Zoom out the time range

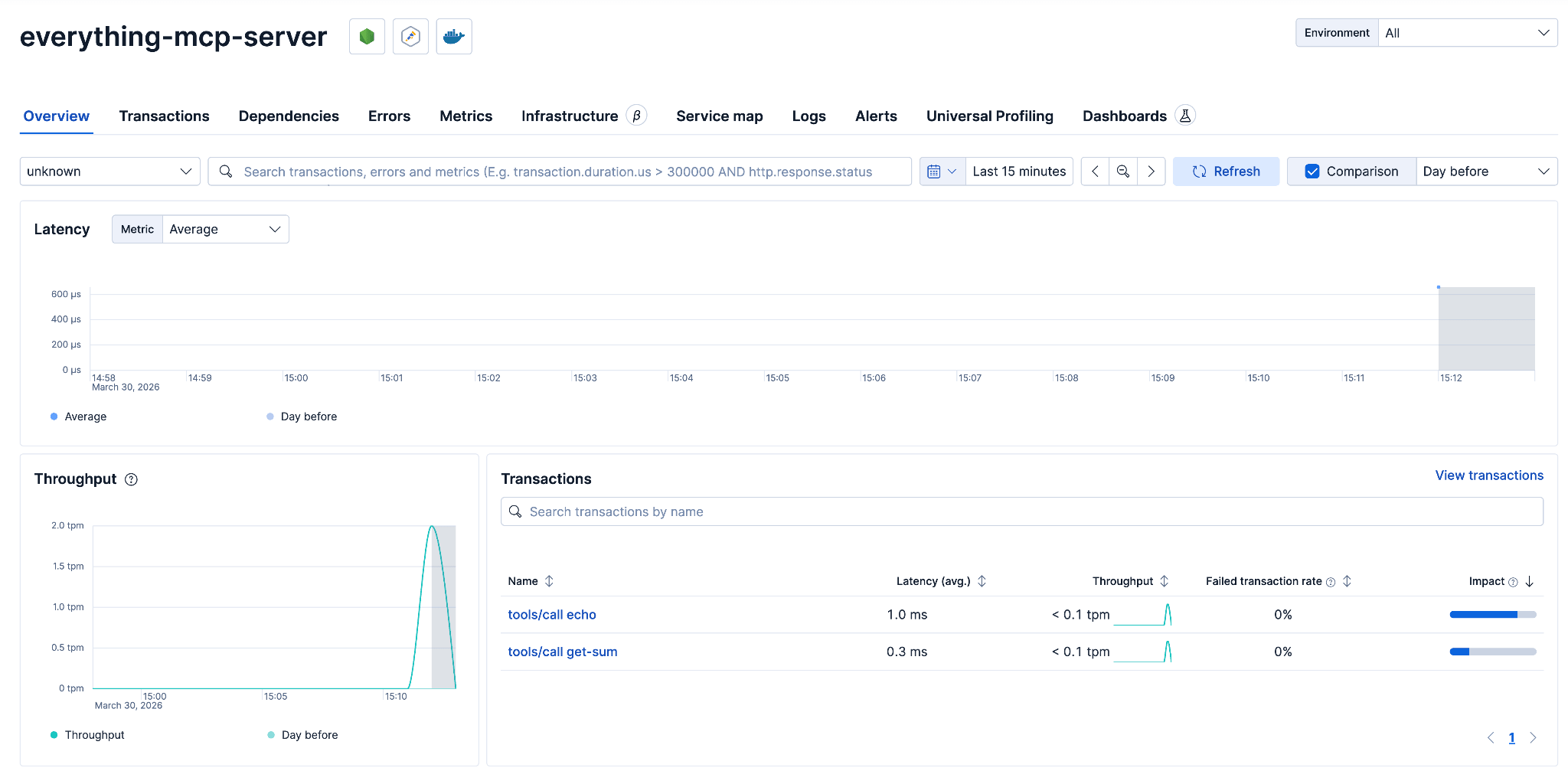[x=1123, y=172]
